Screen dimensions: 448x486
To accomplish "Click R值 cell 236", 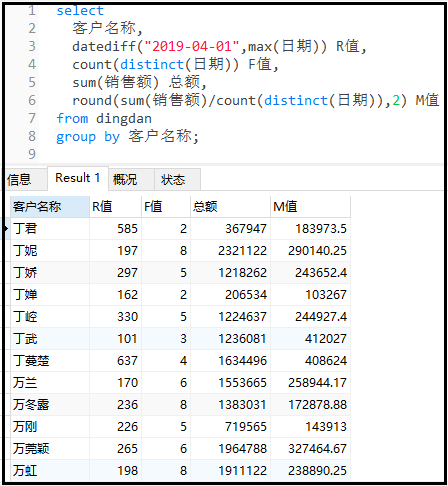I will click(x=115, y=405).
